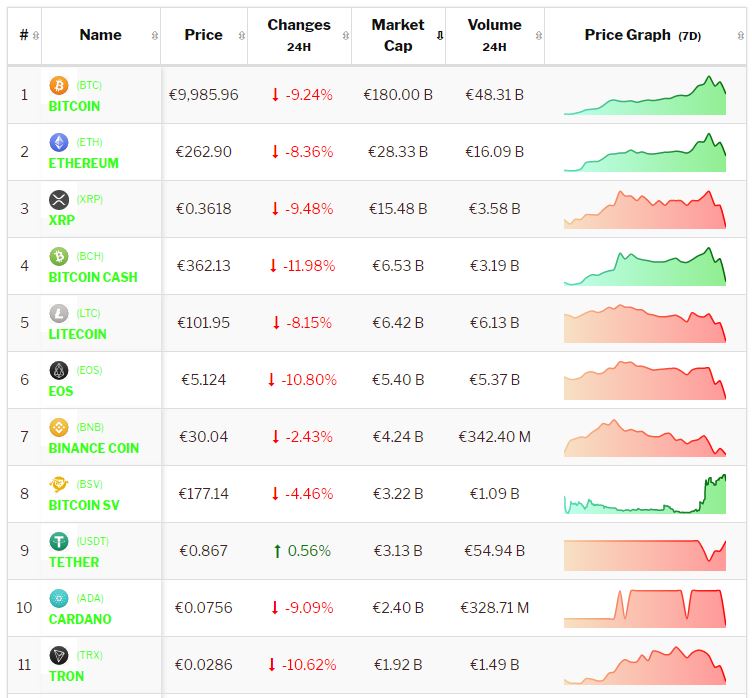Open the BITCOIN SV name link
752x698 pixels.
(x=84, y=505)
